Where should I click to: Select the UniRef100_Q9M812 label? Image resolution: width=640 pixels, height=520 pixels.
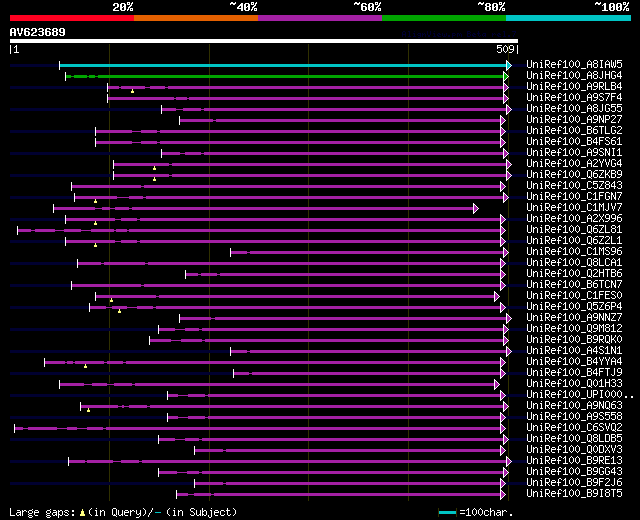pyautogui.click(x=574, y=329)
